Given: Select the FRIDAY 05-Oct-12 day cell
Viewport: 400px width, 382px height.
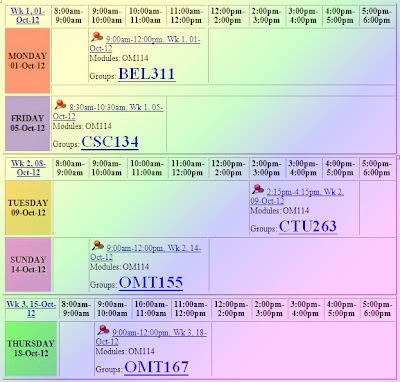Looking at the screenshot, I should click(x=27, y=123).
